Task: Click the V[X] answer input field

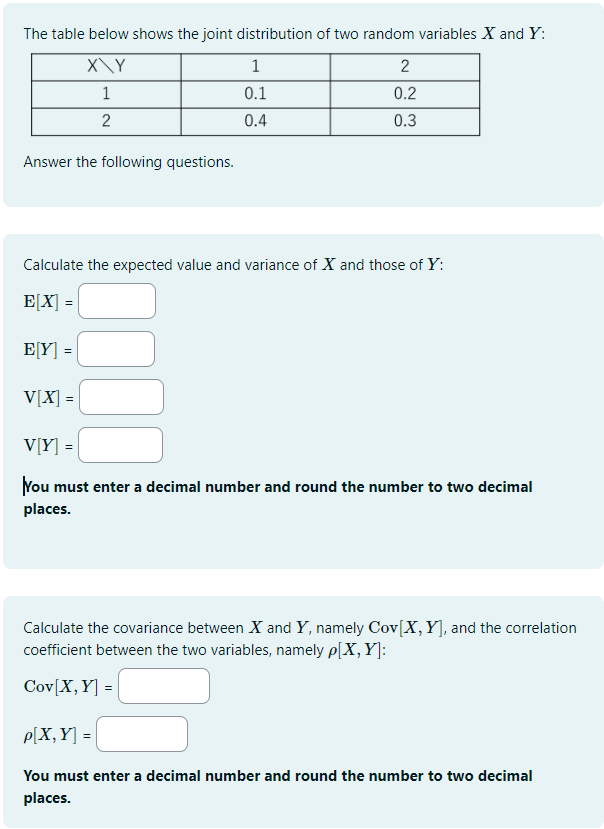Action: [120, 396]
